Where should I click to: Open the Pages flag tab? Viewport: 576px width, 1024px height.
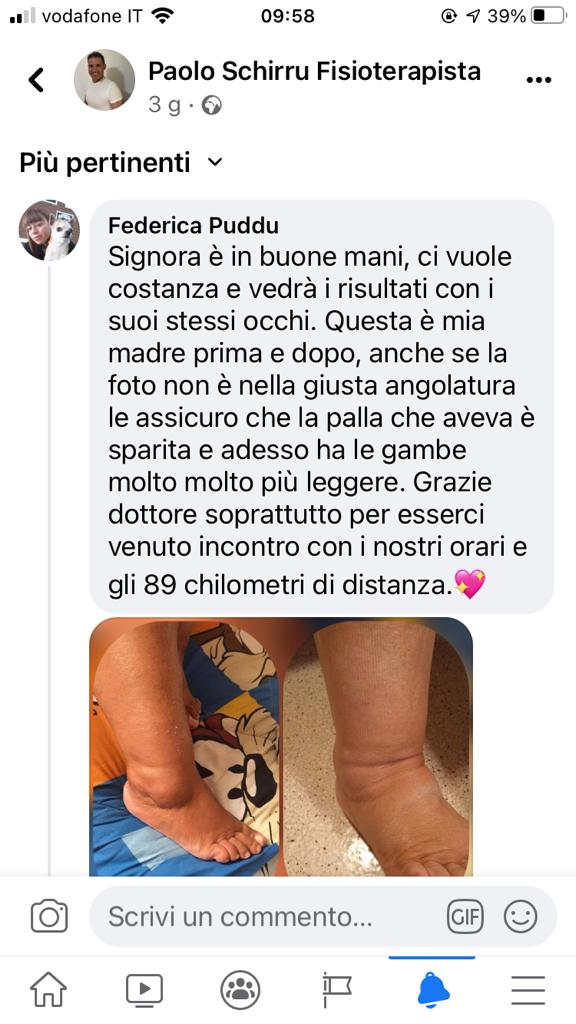pos(336,990)
